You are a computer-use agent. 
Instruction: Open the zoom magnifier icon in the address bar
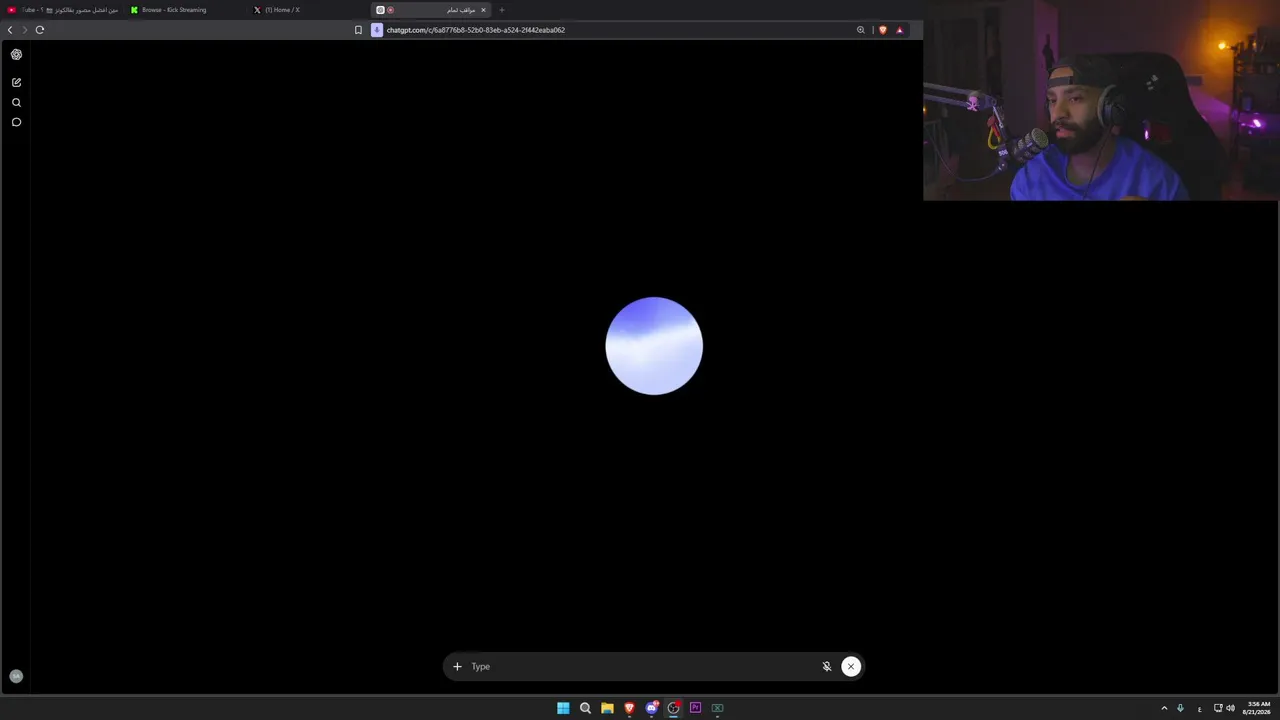click(x=860, y=30)
